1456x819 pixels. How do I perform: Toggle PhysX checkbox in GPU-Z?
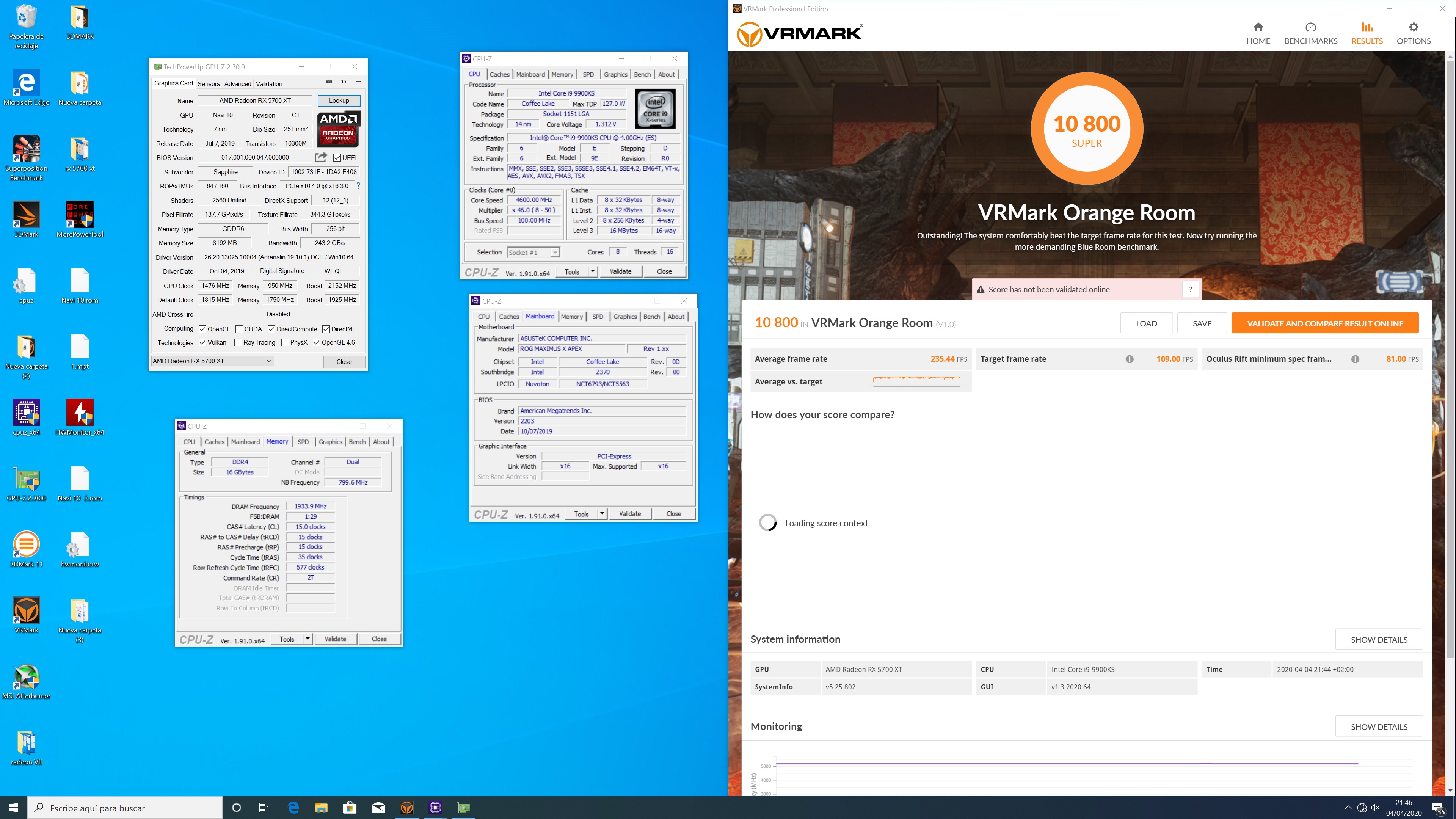tap(285, 342)
